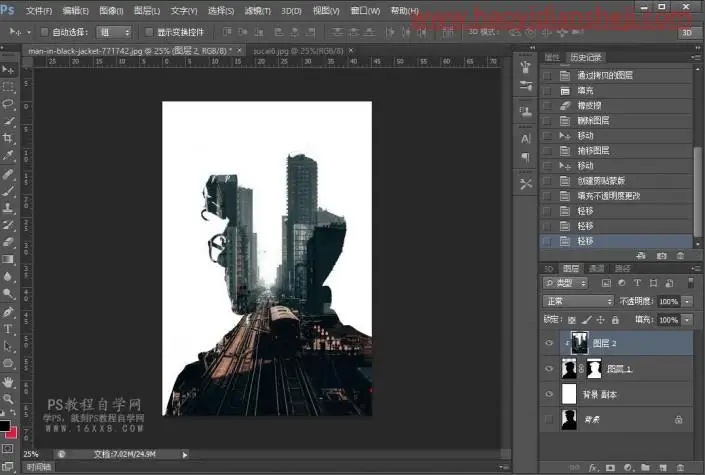The height and width of the screenshot is (475, 705).
Task: Open 文件(F) menu
Action: pyautogui.click(x=39, y=10)
